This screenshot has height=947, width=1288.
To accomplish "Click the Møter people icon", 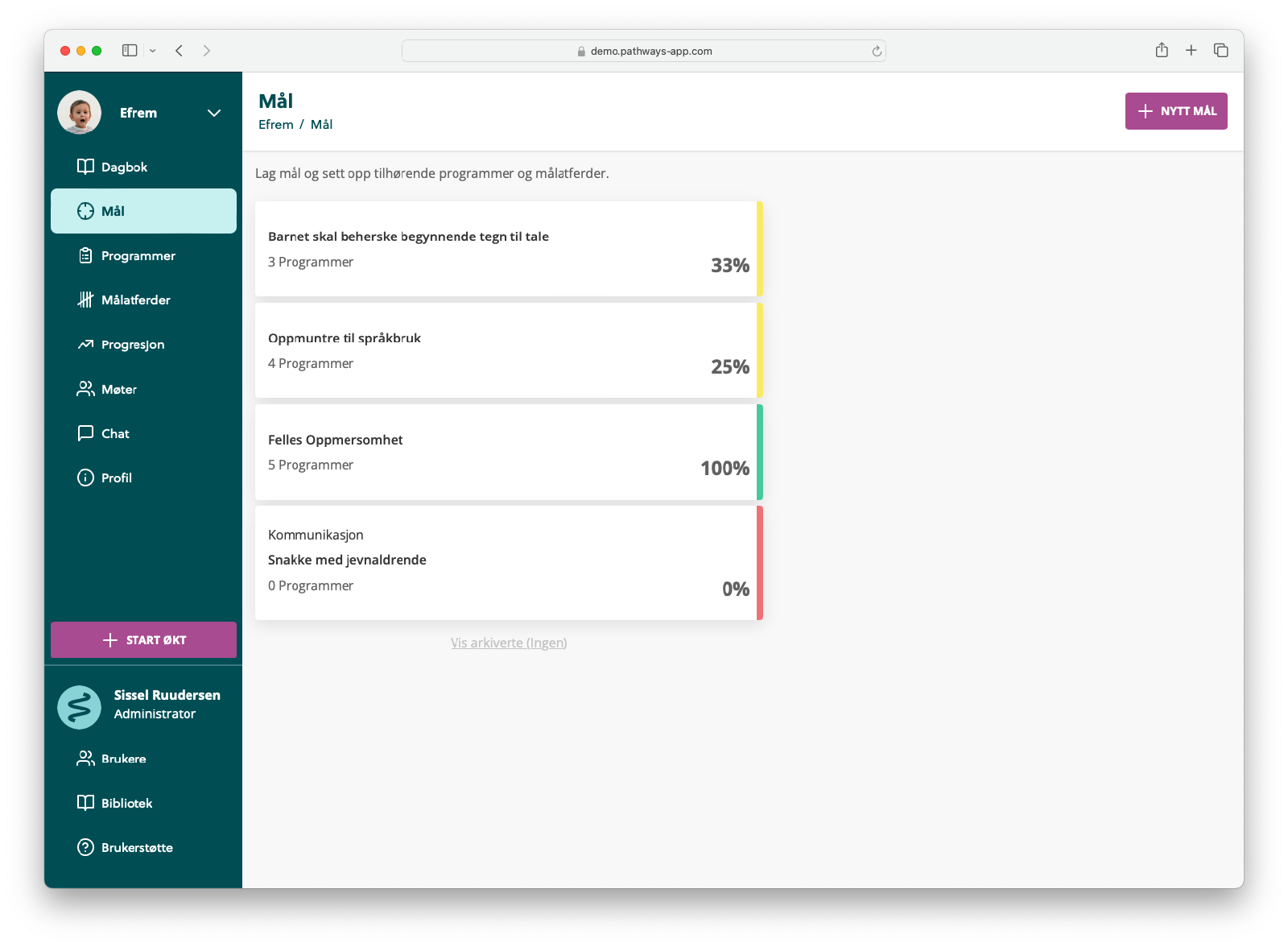I will click(x=85, y=389).
